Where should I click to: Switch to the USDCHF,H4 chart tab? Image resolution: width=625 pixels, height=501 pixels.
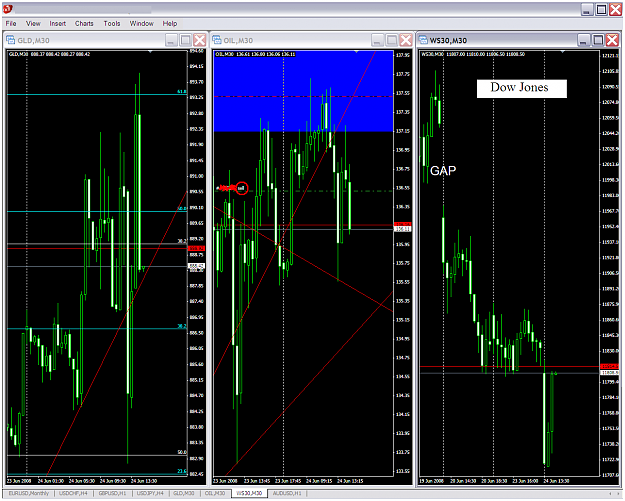(x=73, y=493)
